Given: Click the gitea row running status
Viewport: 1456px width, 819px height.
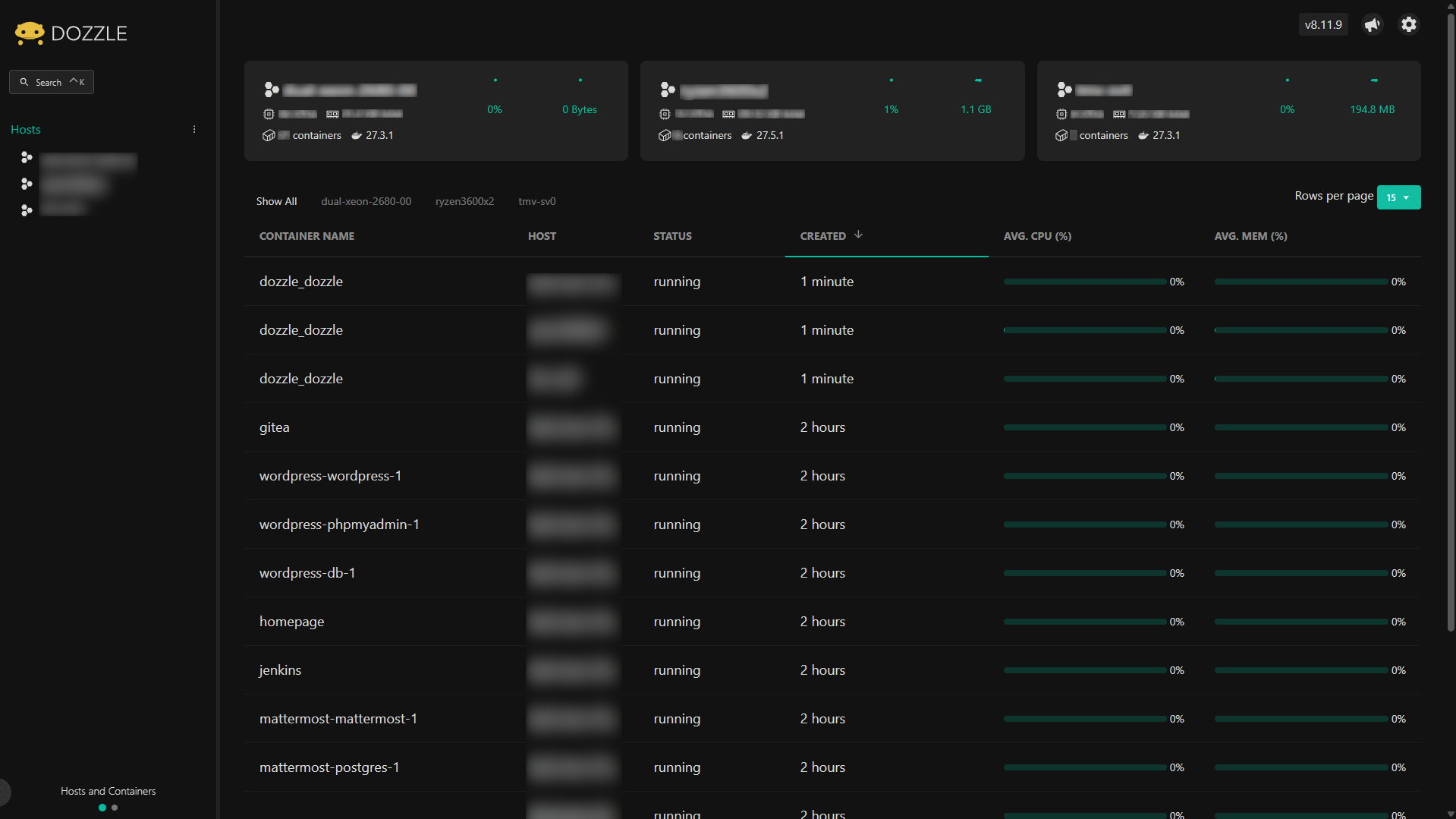Looking at the screenshot, I should pos(677,427).
